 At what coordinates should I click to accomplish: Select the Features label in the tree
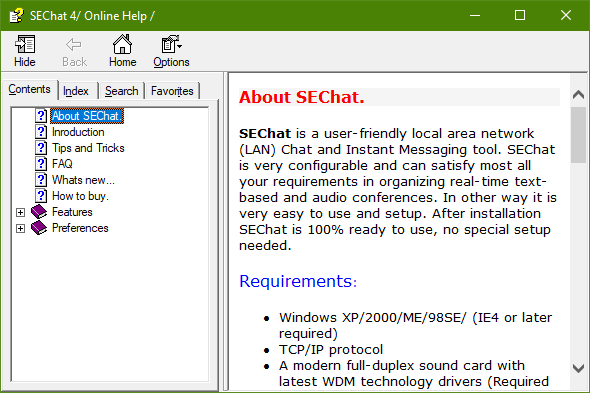(x=72, y=212)
